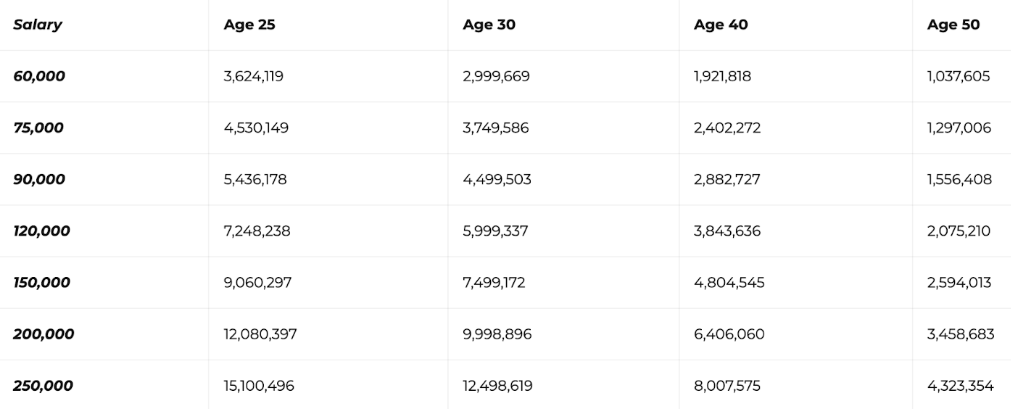Click the cell showing 3,624,119
1011x409 pixels.
pyautogui.click(x=257, y=76)
